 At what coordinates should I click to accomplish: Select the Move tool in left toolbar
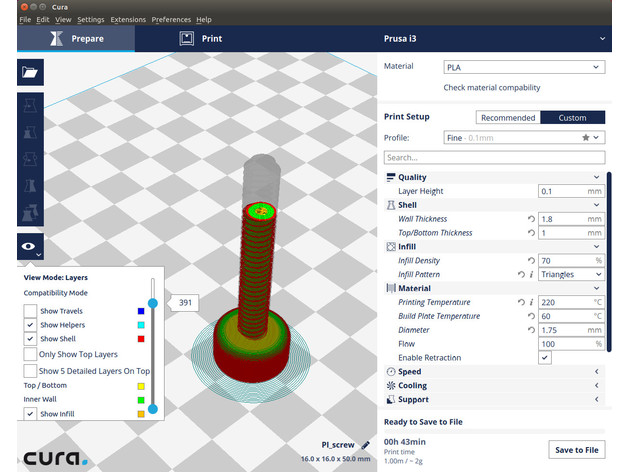[30, 106]
